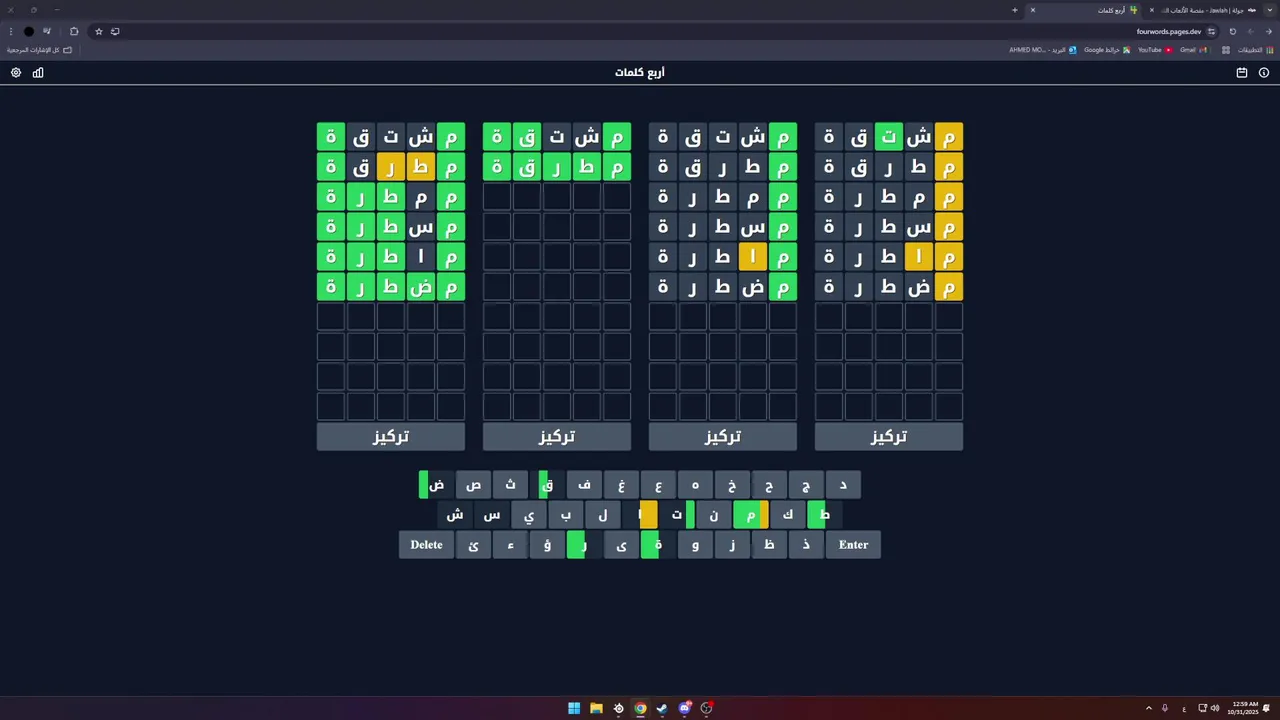Click the س key on keyboard
Viewport: 1280px width, 720px height.
point(492,515)
